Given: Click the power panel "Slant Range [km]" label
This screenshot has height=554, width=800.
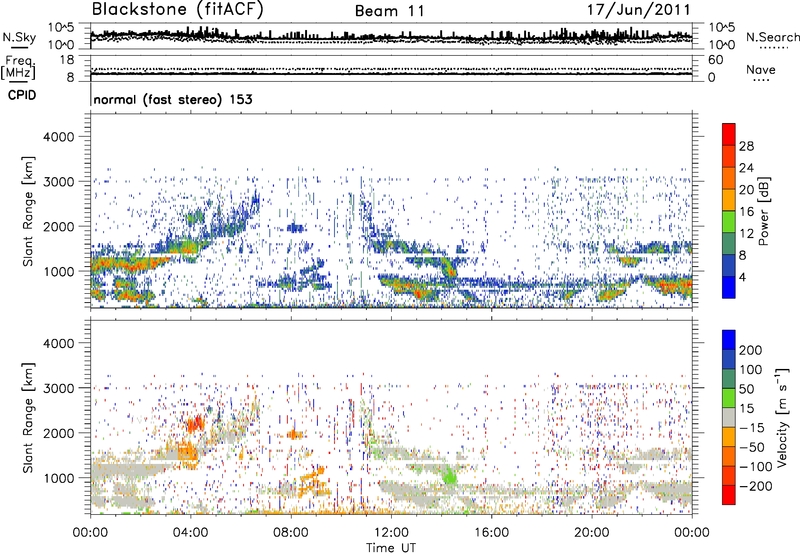Looking at the screenshot, I should pos(28,211).
